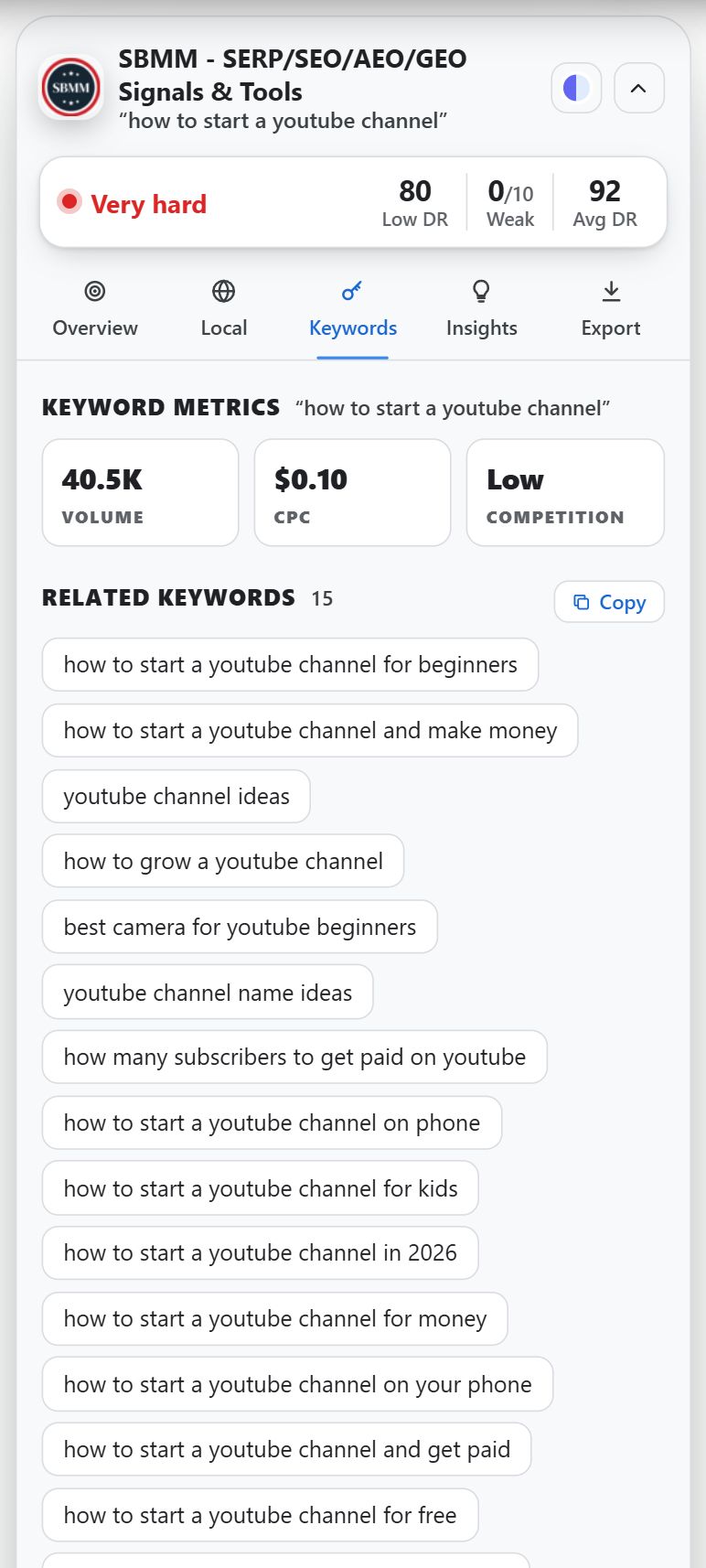Click the 92 Avg DR stat
The height and width of the screenshot is (1568, 706).
click(x=604, y=203)
